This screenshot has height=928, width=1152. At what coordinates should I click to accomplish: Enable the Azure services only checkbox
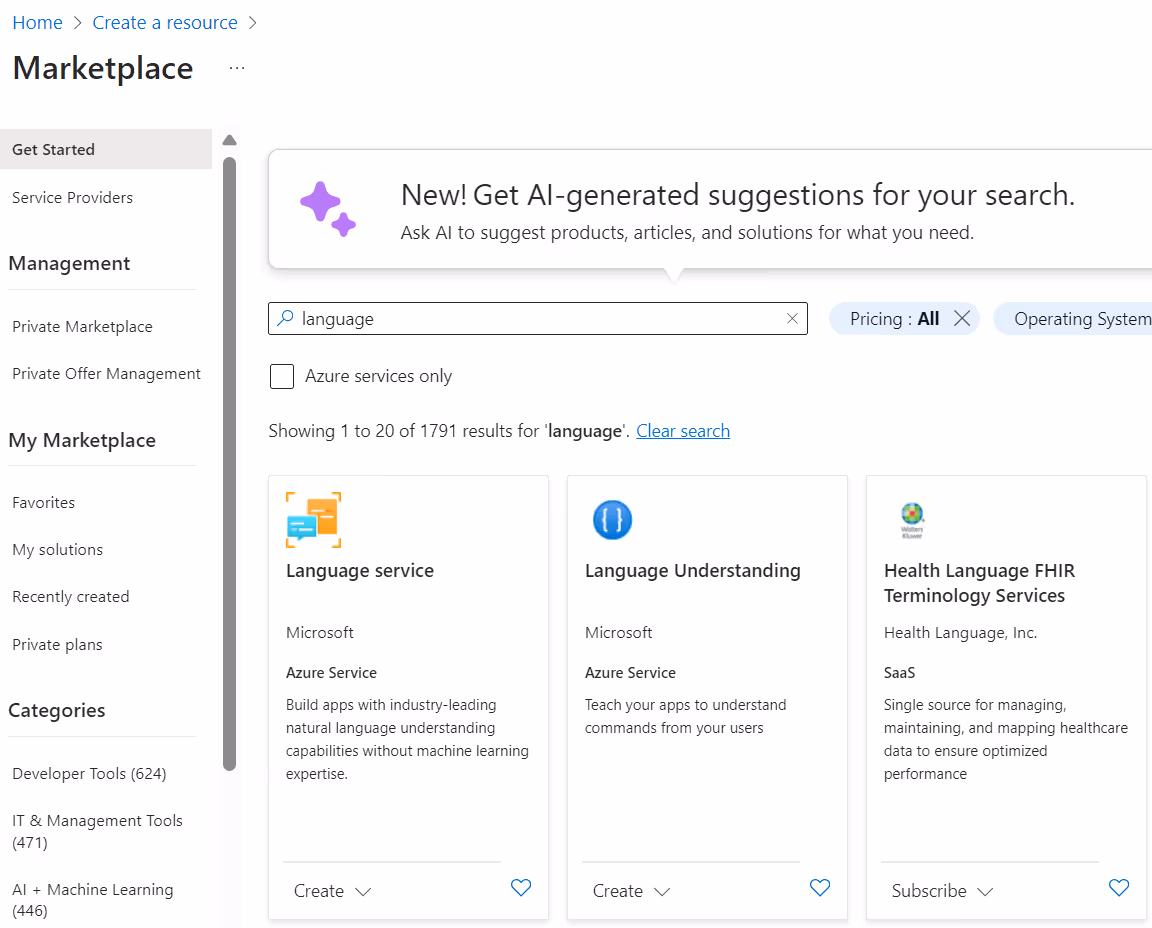pyautogui.click(x=283, y=376)
